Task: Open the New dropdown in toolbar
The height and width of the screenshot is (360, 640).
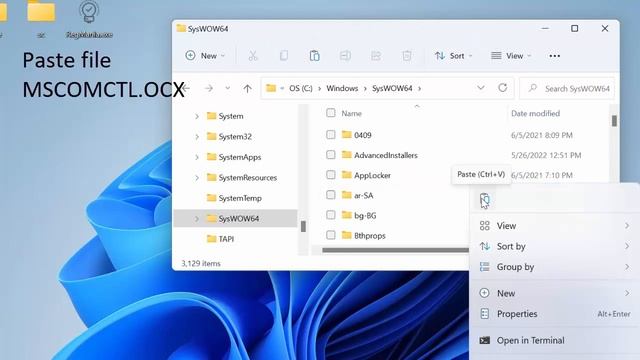Action: [x=205, y=56]
